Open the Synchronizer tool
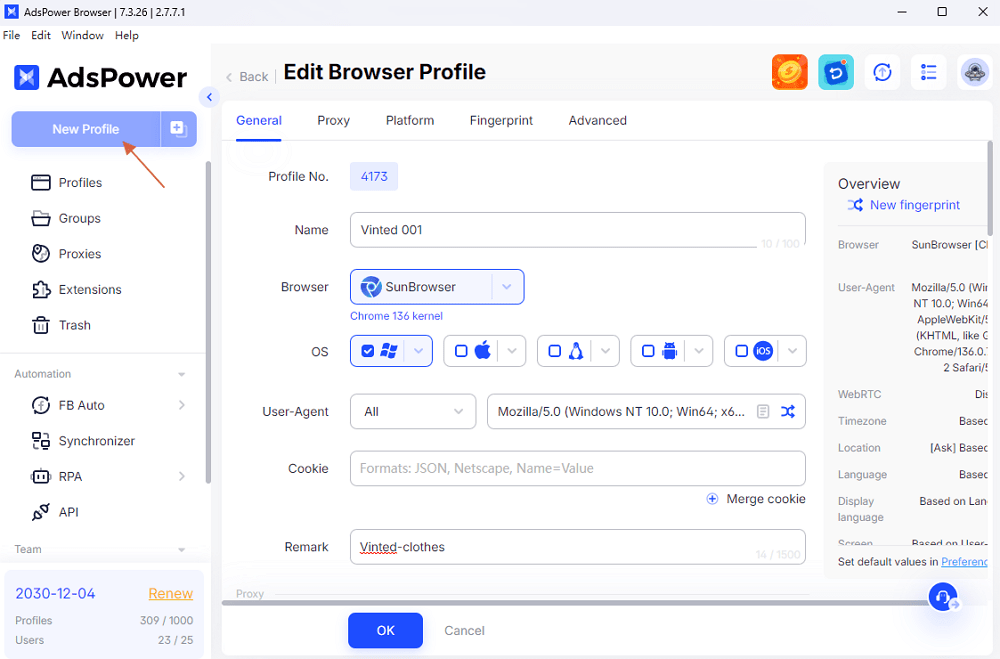The width and height of the screenshot is (1000, 659). (83, 441)
